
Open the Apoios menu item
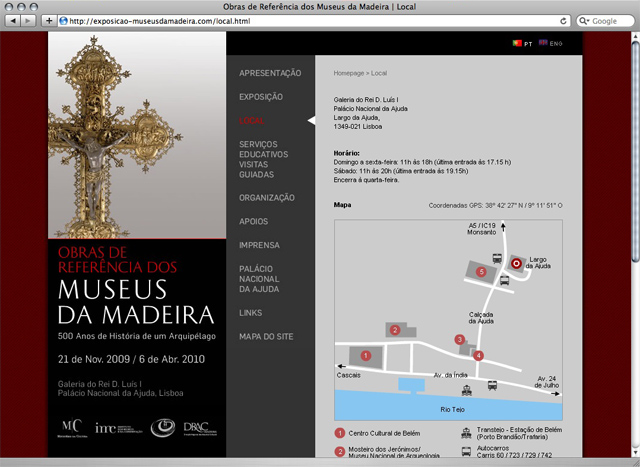pos(253,221)
